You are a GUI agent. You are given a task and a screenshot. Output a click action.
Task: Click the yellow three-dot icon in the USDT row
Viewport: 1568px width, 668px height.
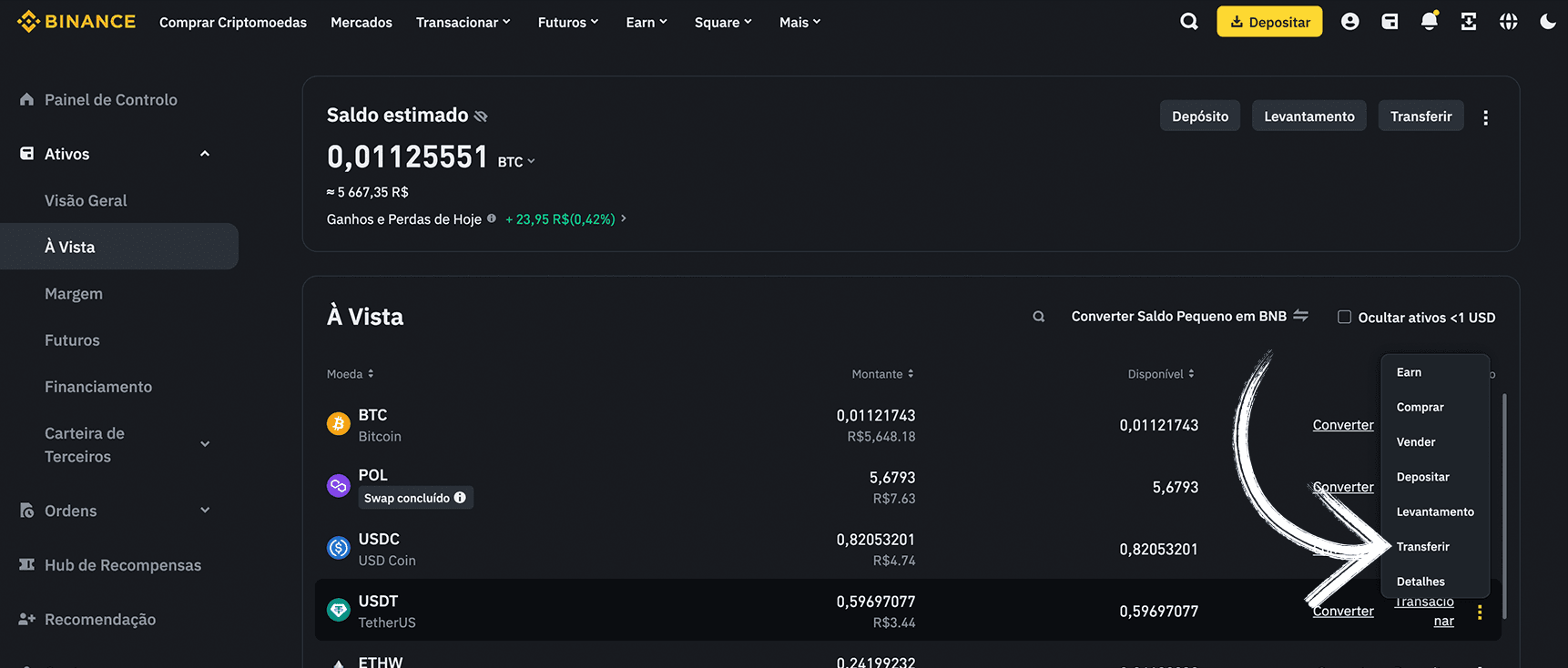tap(1480, 612)
